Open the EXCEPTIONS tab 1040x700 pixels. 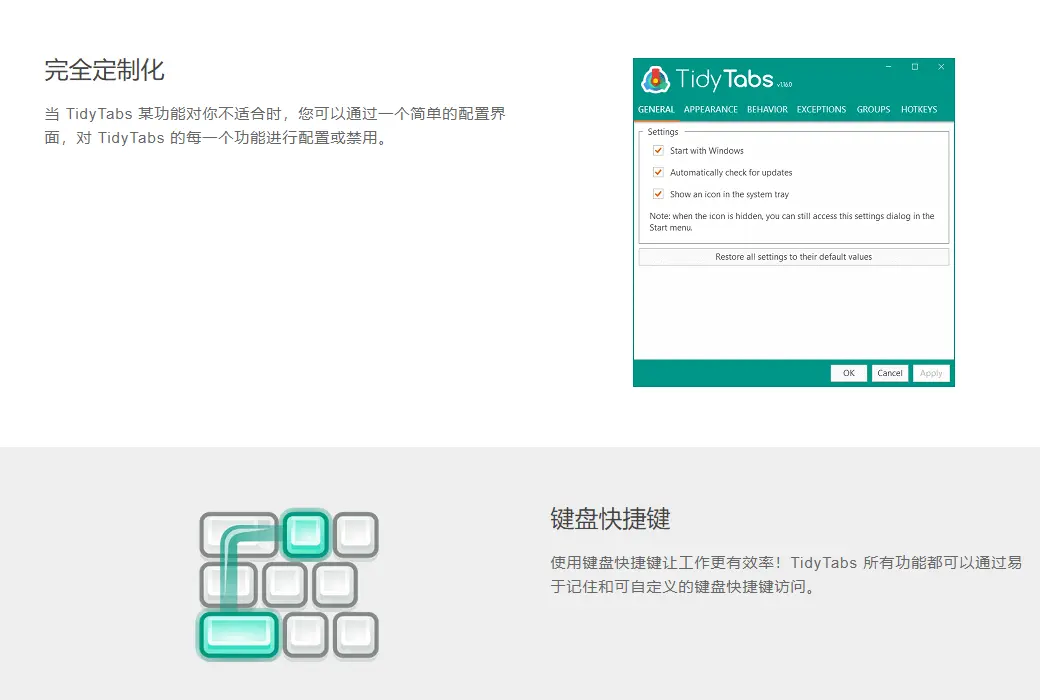[x=821, y=109]
